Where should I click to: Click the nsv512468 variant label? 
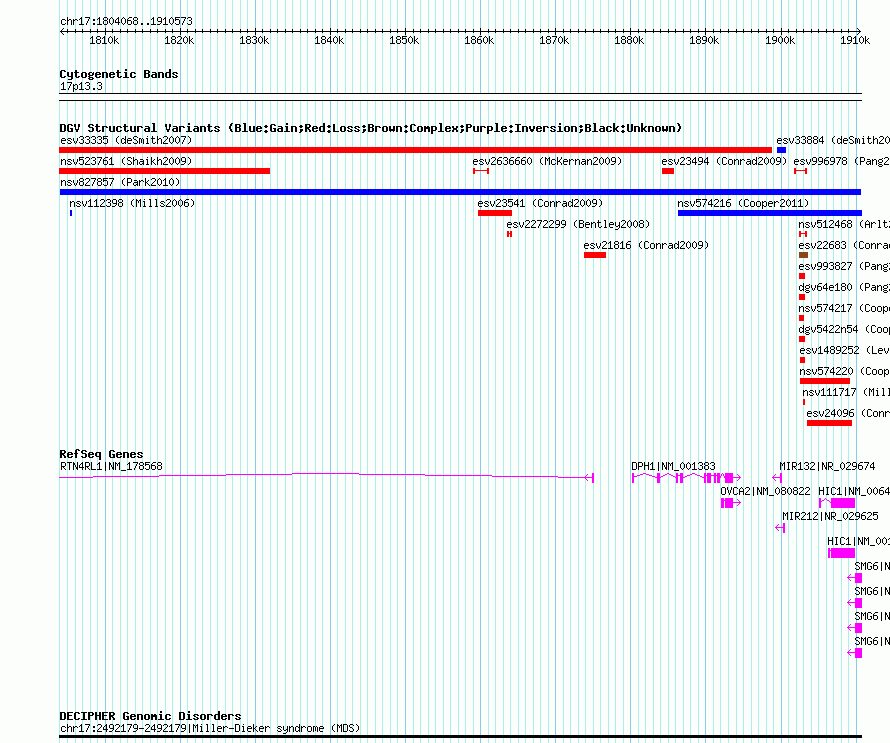[x=843, y=224]
